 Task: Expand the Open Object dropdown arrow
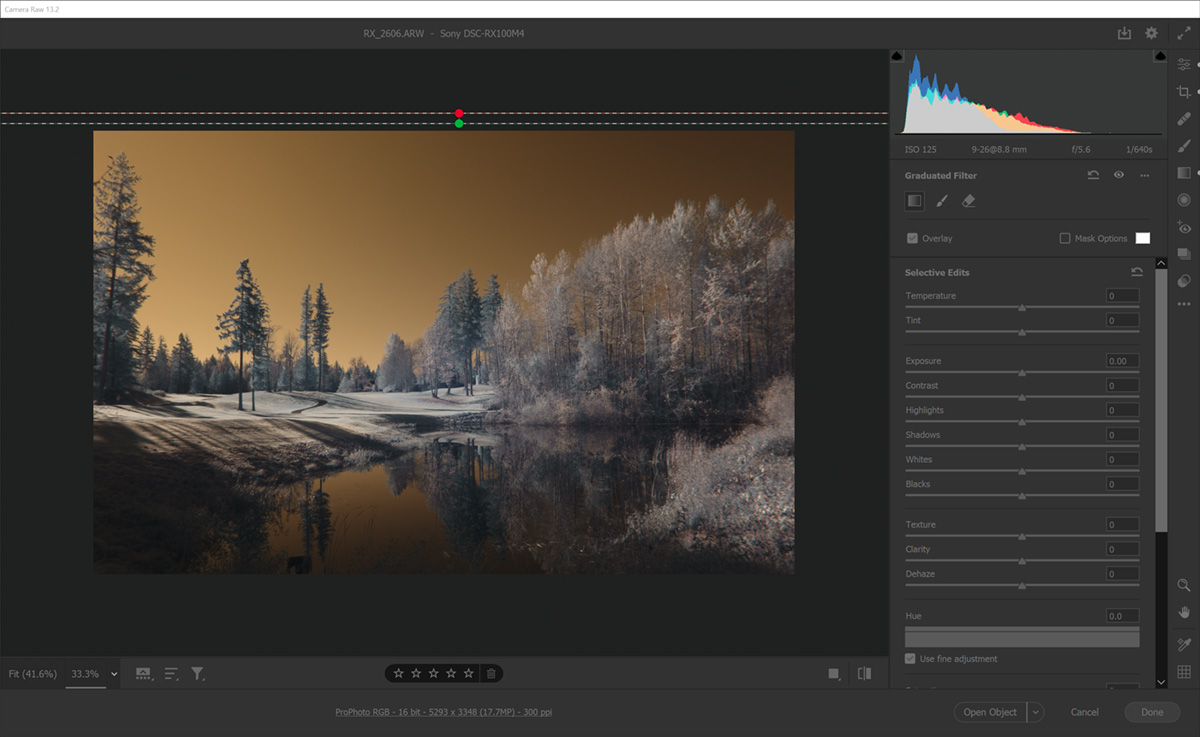tap(1035, 712)
